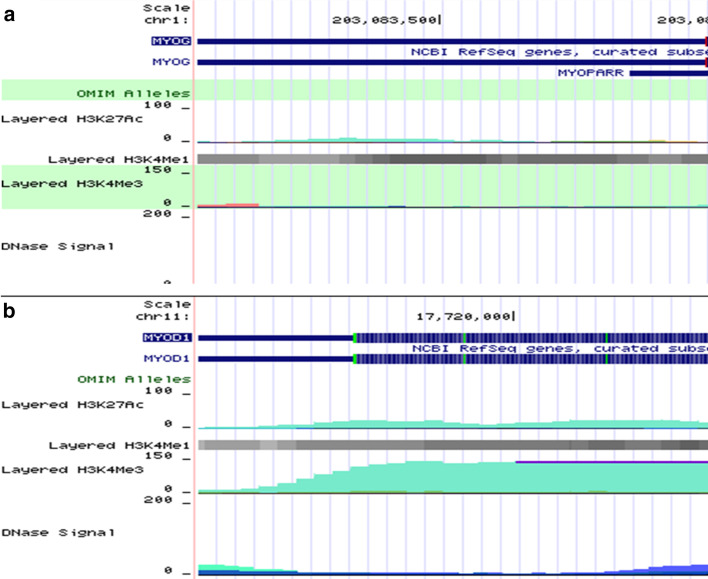Click the 17,720,000 position marker

(x=464, y=316)
